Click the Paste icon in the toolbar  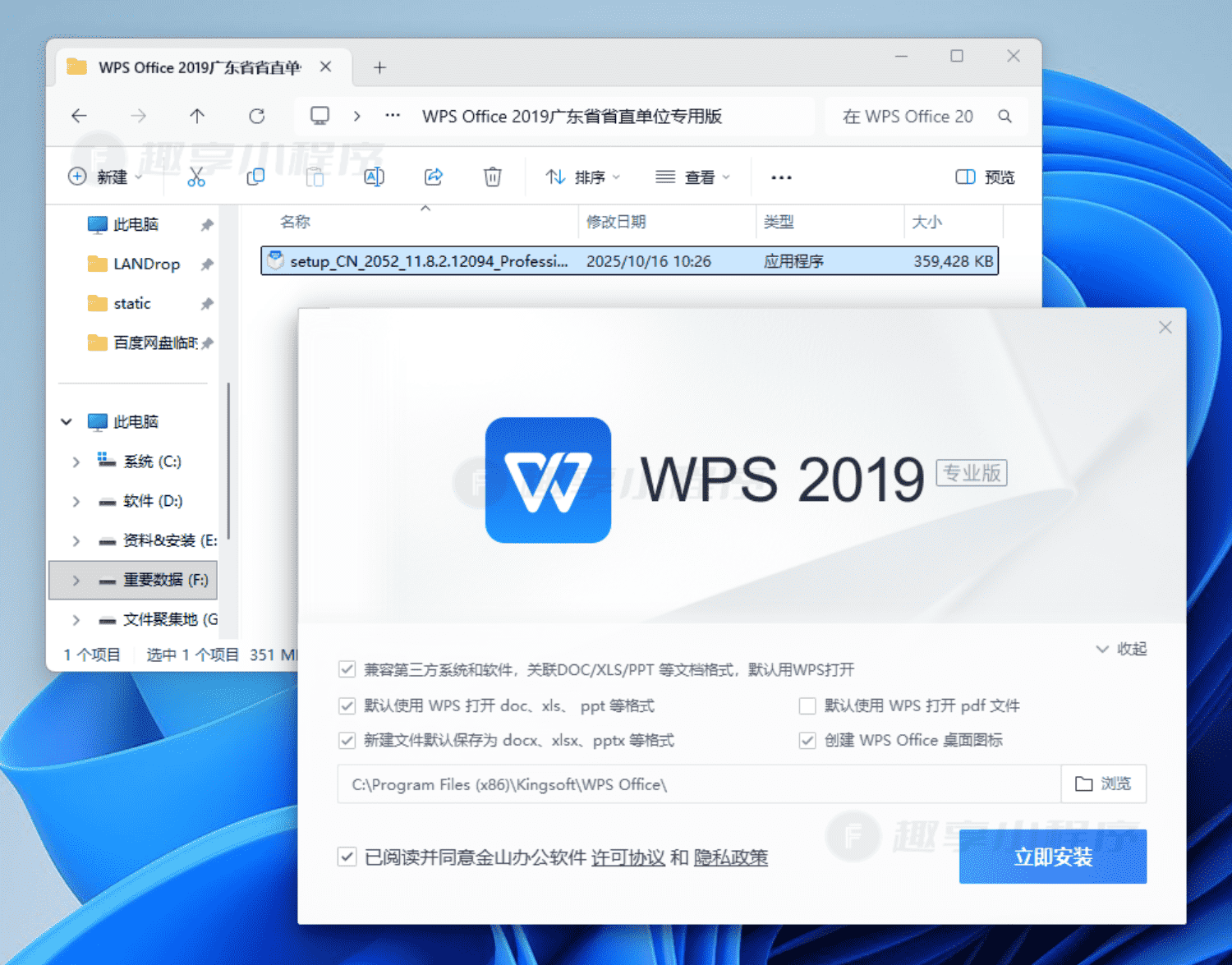[x=315, y=177]
